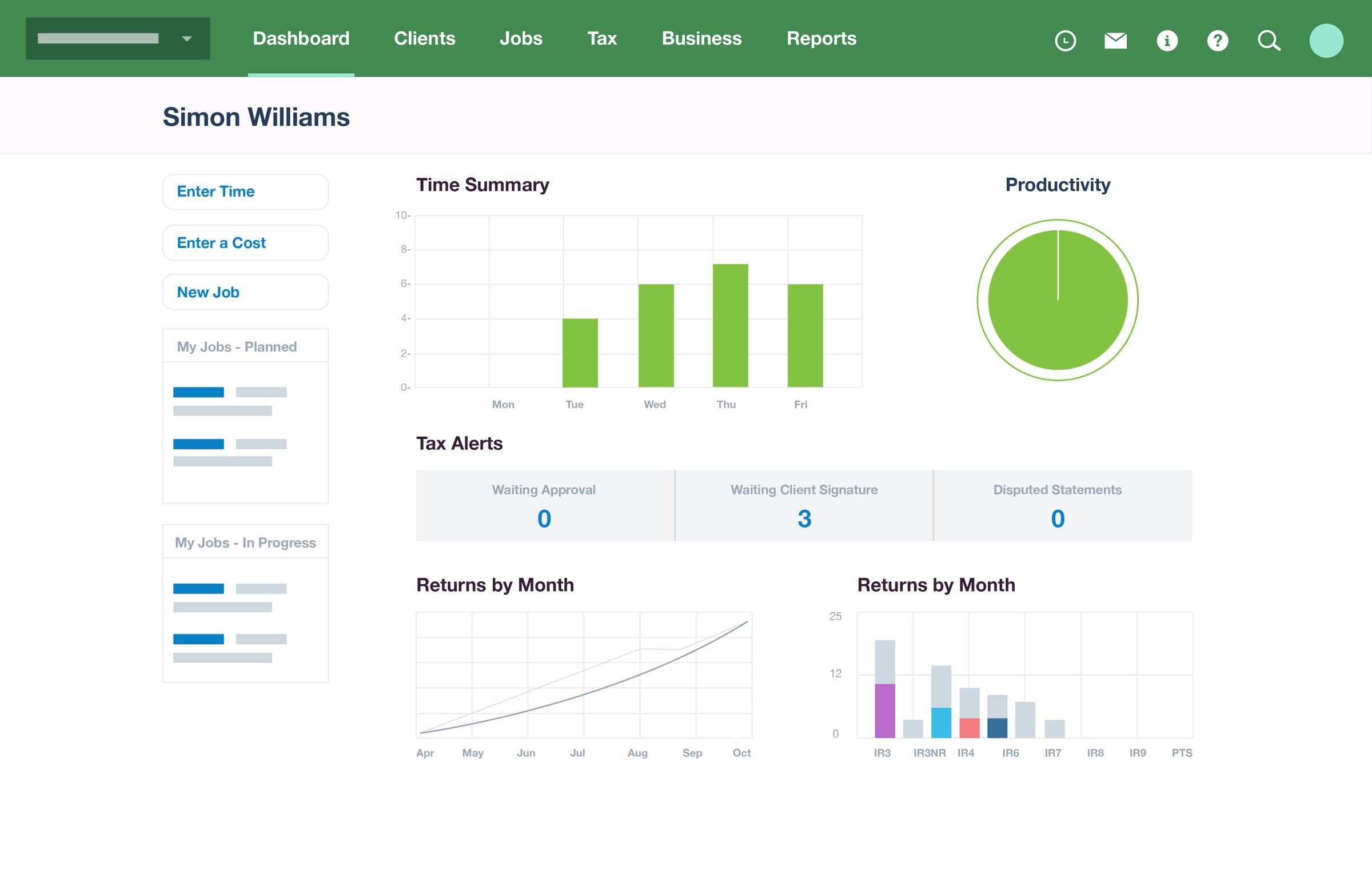Screen dimensions: 1372x890
Task: Click the Enter Time button
Action: click(x=245, y=191)
